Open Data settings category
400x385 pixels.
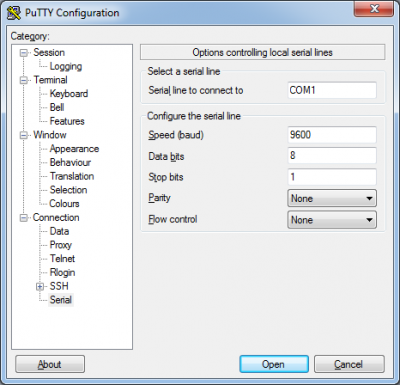(x=59, y=231)
